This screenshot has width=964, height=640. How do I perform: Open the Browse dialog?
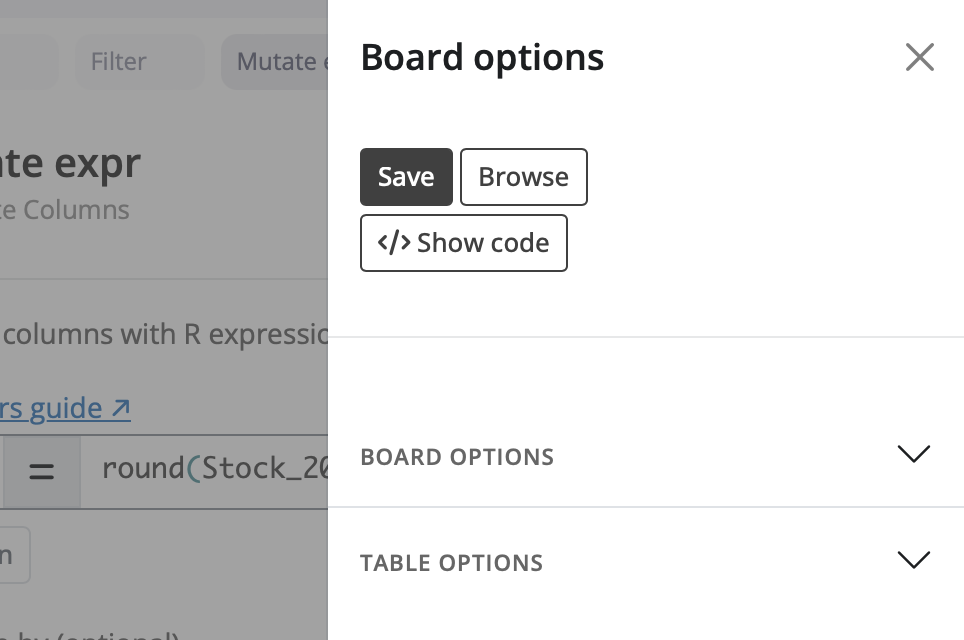click(523, 177)
